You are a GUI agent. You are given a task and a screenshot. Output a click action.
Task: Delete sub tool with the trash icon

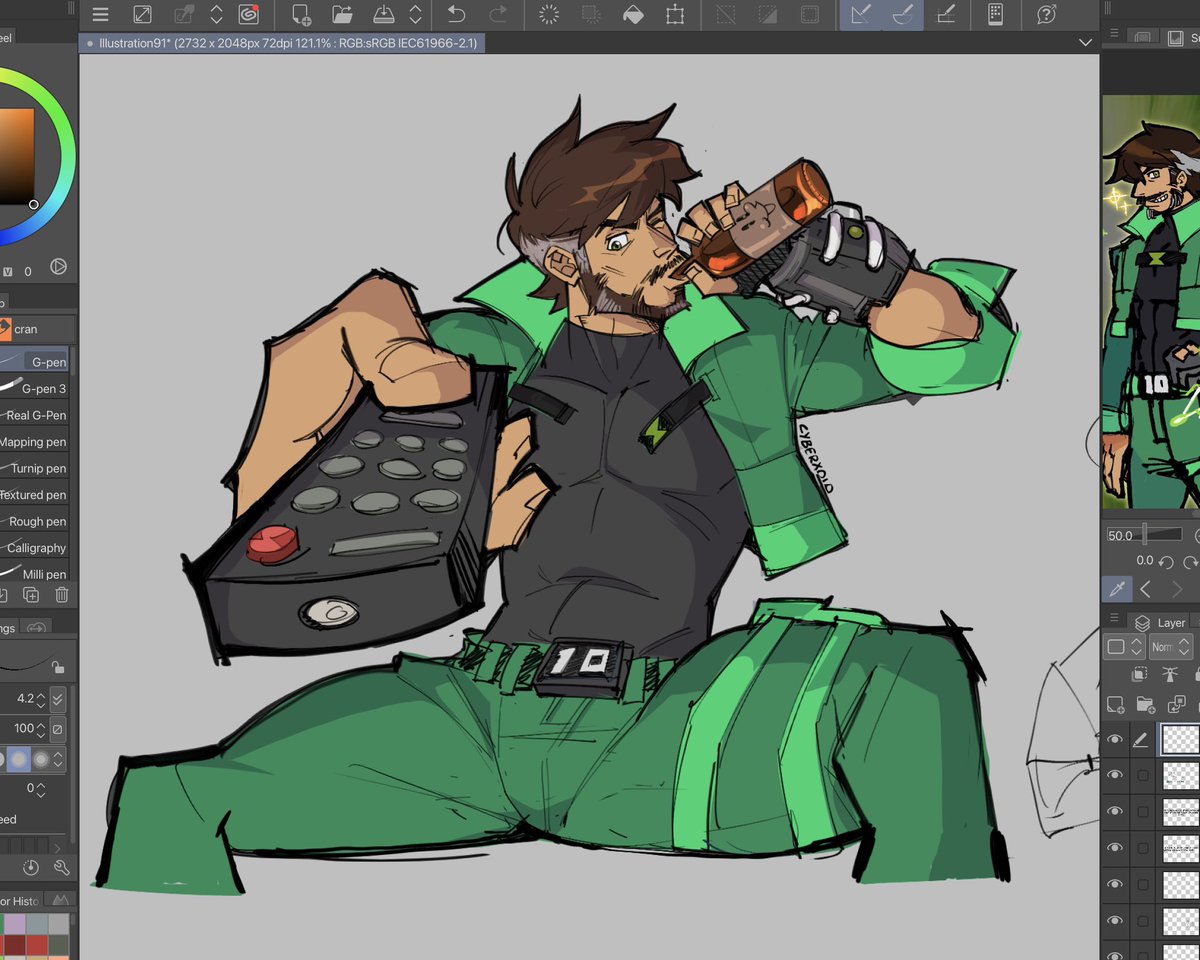[62, 595]
